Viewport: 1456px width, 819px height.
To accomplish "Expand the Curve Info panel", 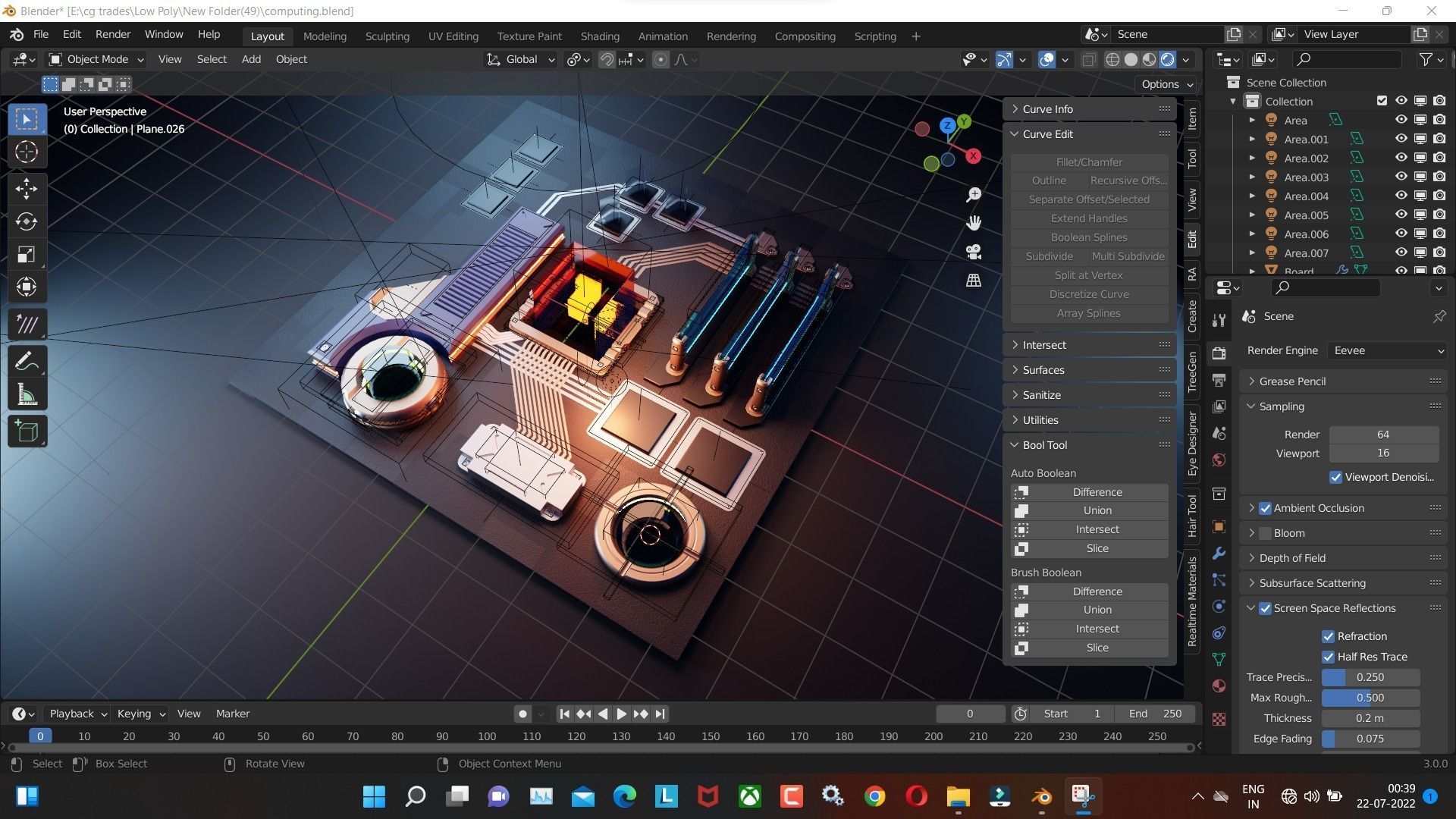I will [1090, 109].
